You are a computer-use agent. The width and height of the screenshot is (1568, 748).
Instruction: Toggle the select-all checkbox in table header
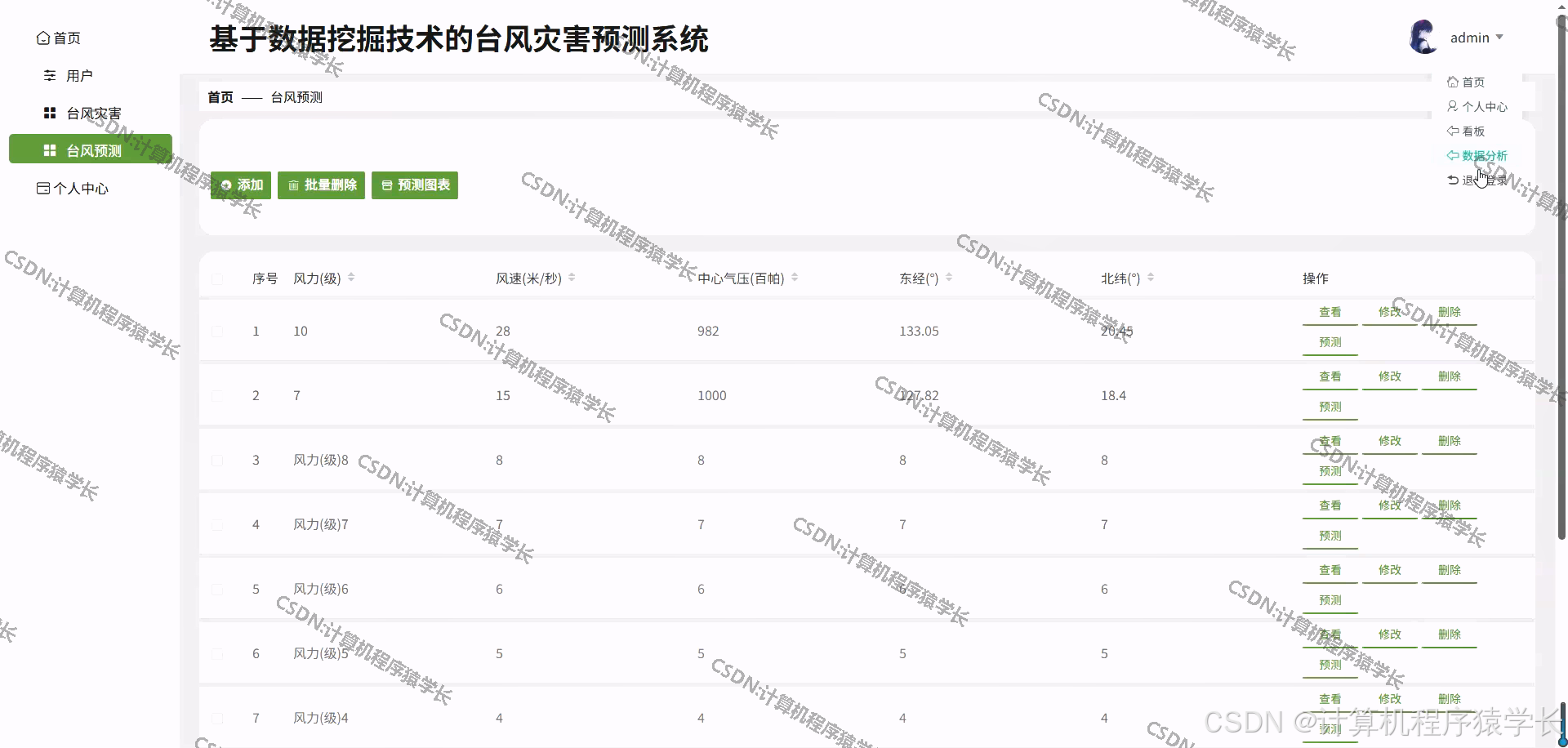[x=217, y=279]
